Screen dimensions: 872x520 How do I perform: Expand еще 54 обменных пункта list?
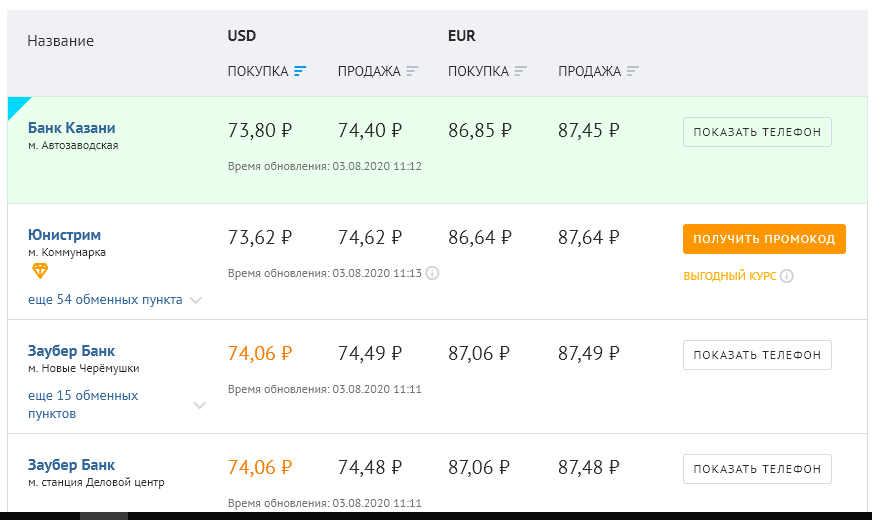pos(105,300)
